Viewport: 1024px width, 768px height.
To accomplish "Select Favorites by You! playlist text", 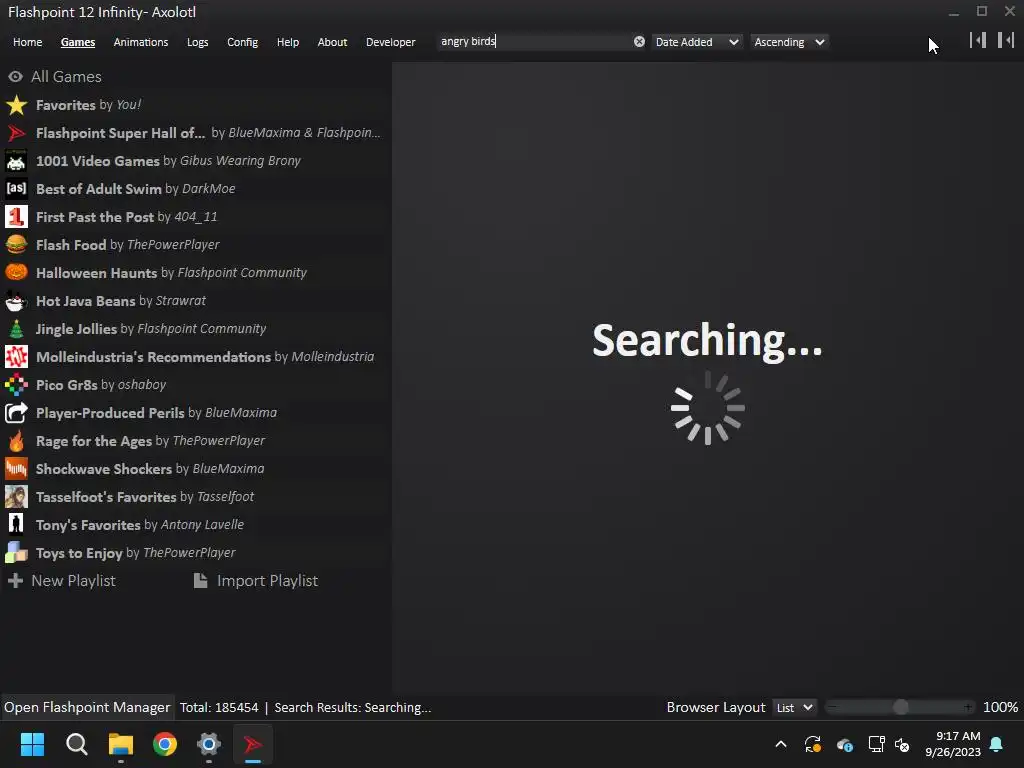I will (x=88, y=105).
